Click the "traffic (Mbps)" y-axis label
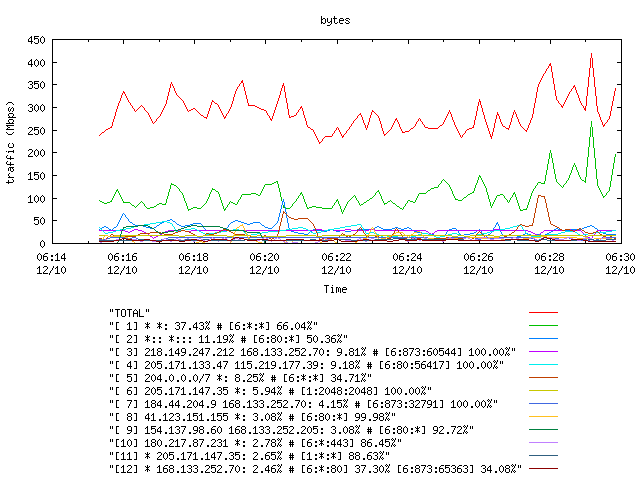The image size is (640, 480). [10, 143]
